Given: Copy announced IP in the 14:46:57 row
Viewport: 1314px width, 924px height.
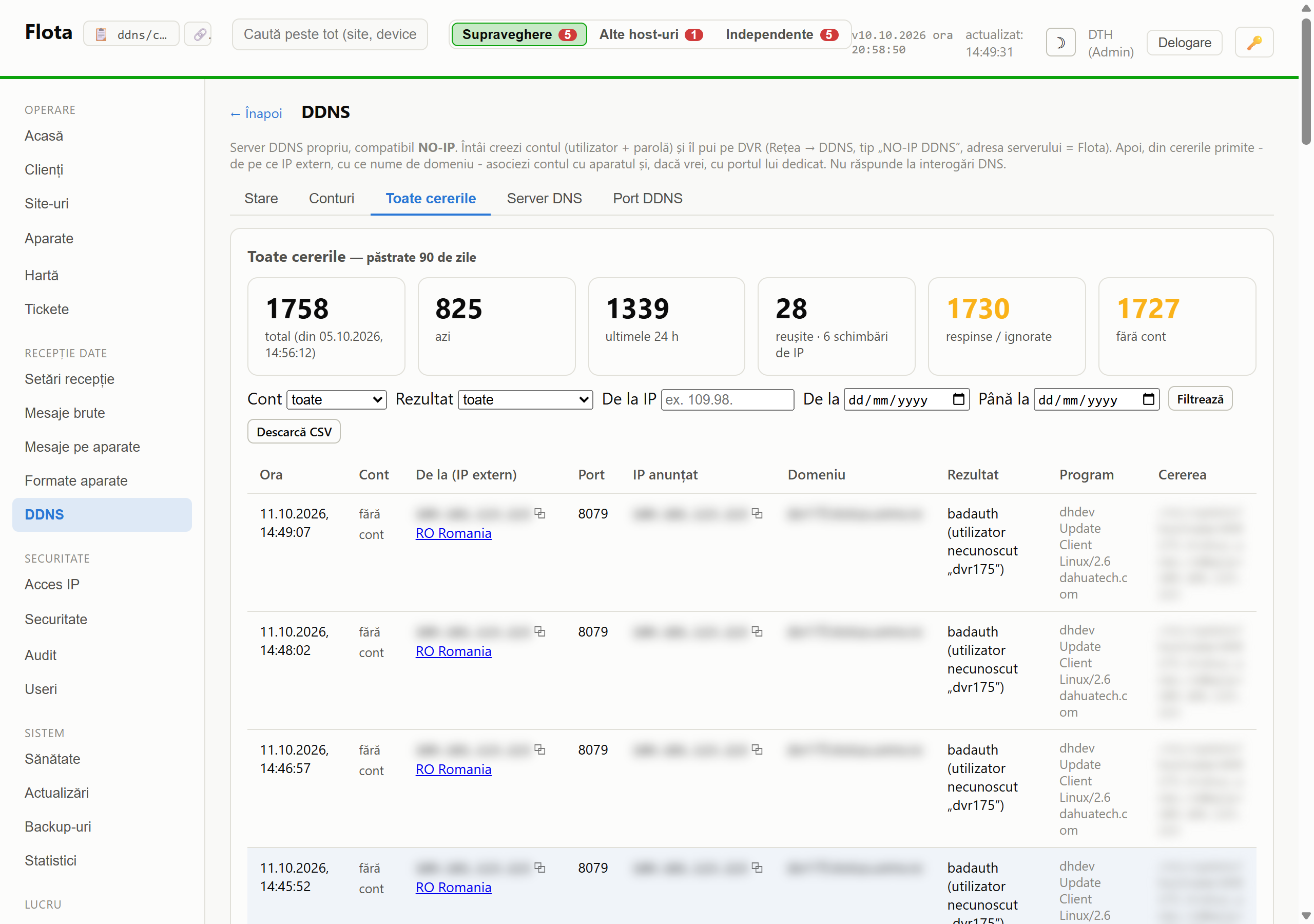Looking at the screenshot, I should click(x=757, y=749).
